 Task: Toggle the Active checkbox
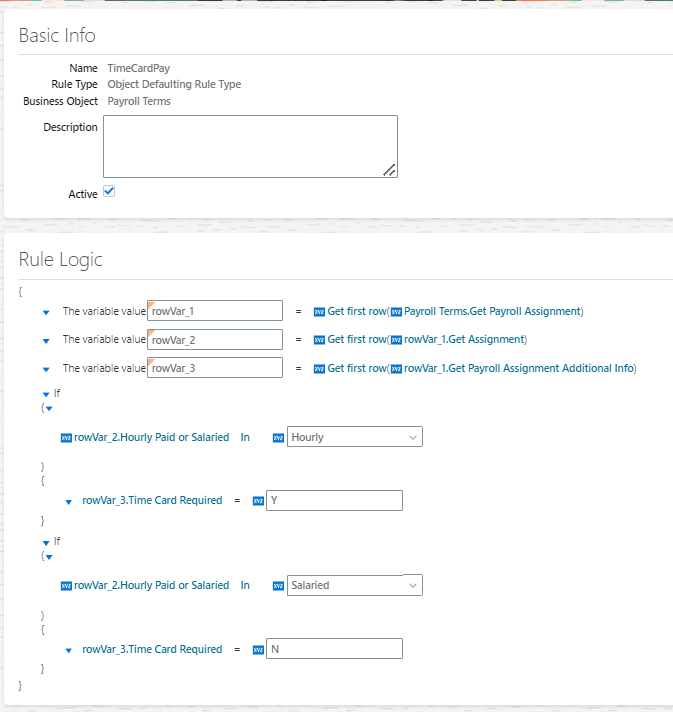click(109, 191)
